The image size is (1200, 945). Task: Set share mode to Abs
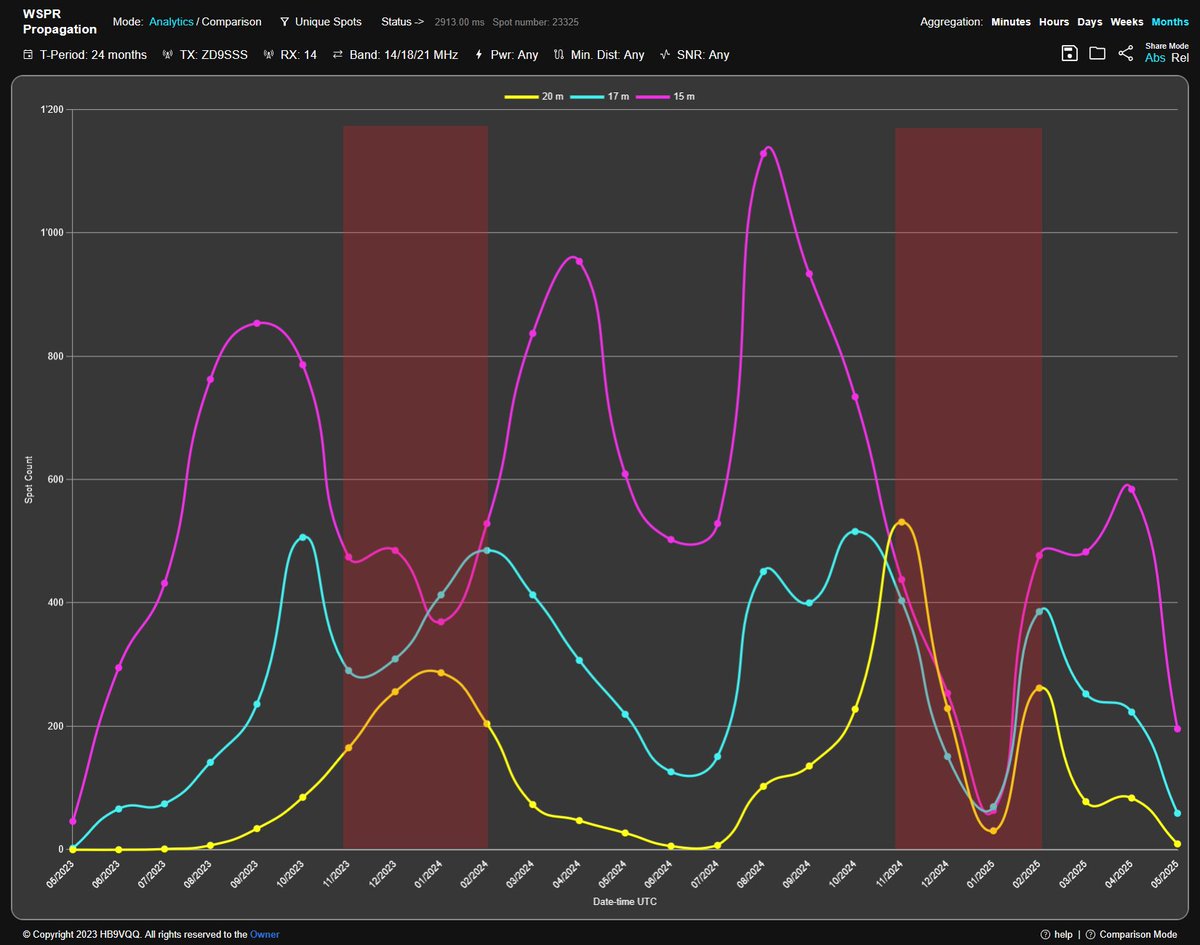pyautogui.click(x=1155, y=58)
